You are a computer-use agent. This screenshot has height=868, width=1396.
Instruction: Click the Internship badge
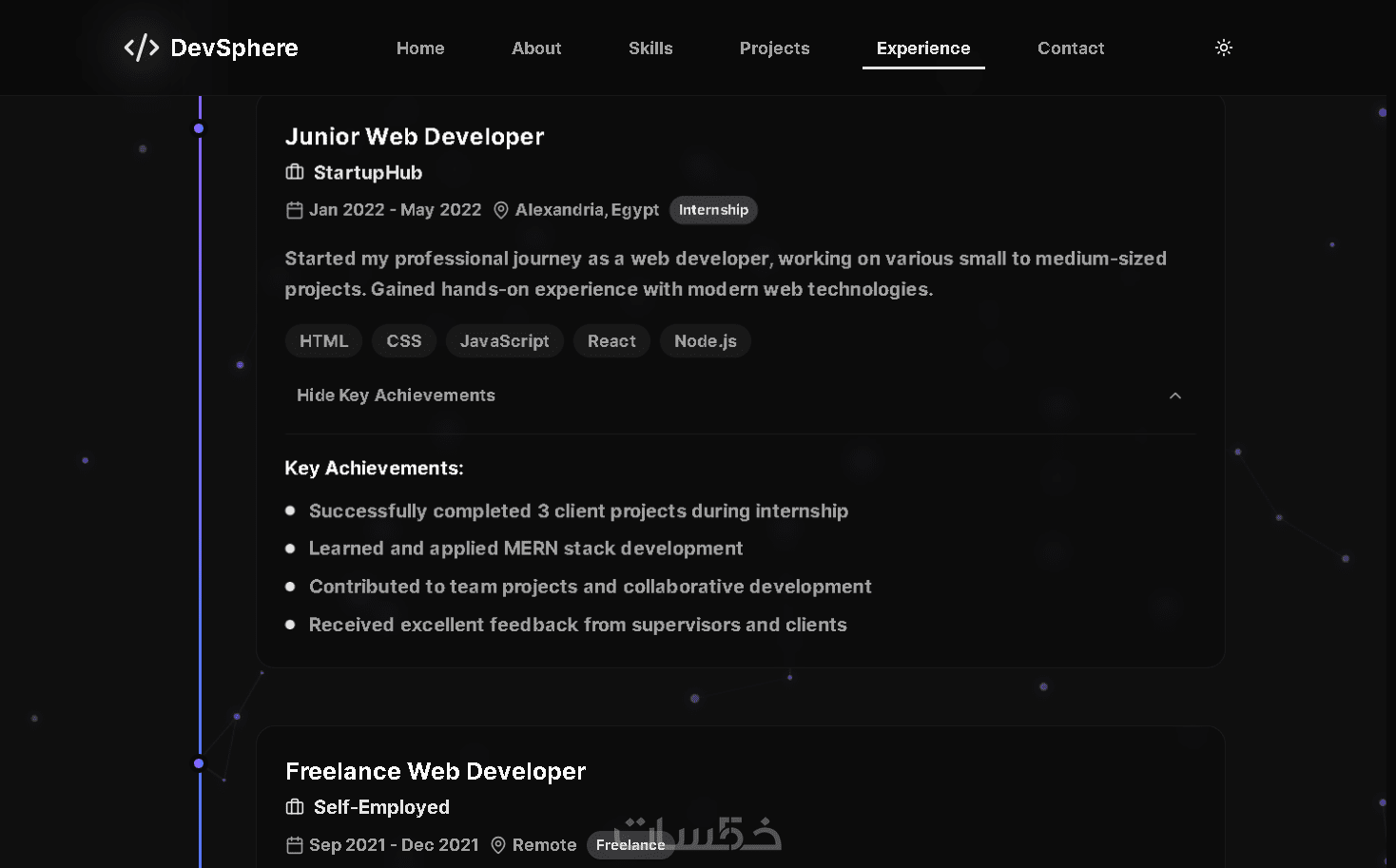pyautogui.click(x=713, y=210)
